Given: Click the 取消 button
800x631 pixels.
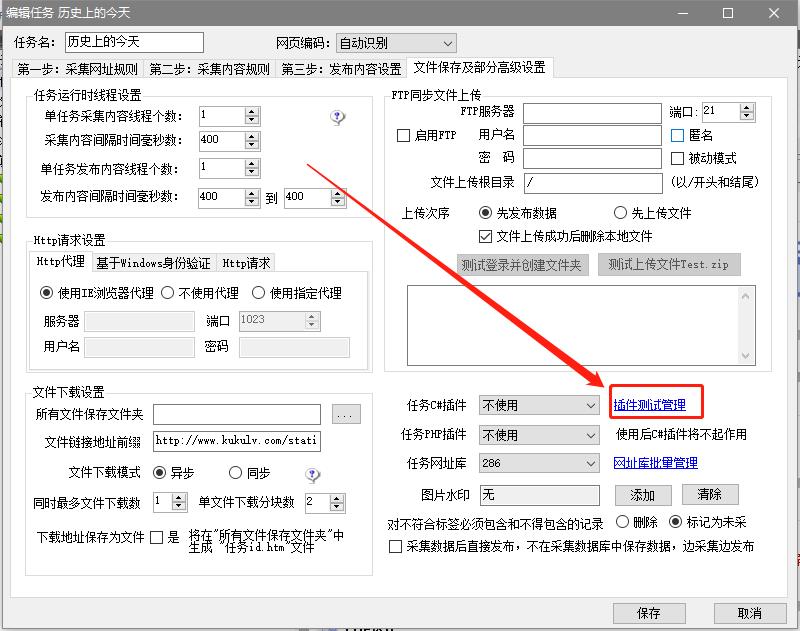Looking at the screenshot, I should (x=750, y=613).
